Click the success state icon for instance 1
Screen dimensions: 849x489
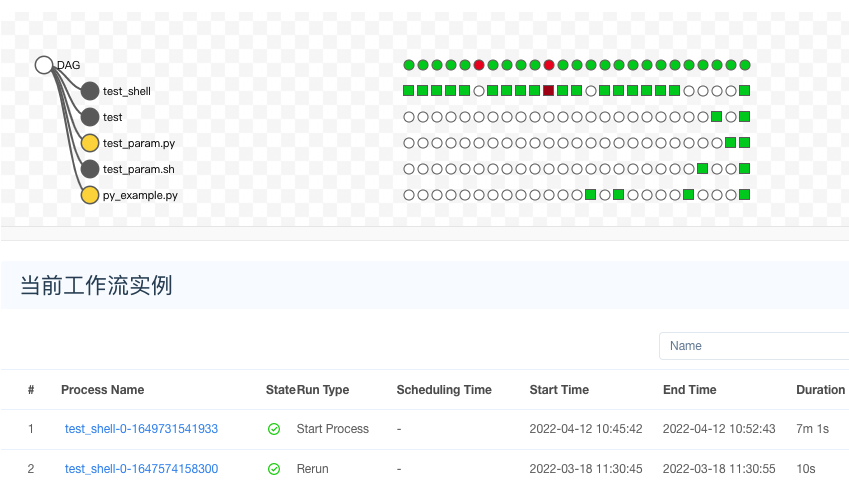[274, 429]
